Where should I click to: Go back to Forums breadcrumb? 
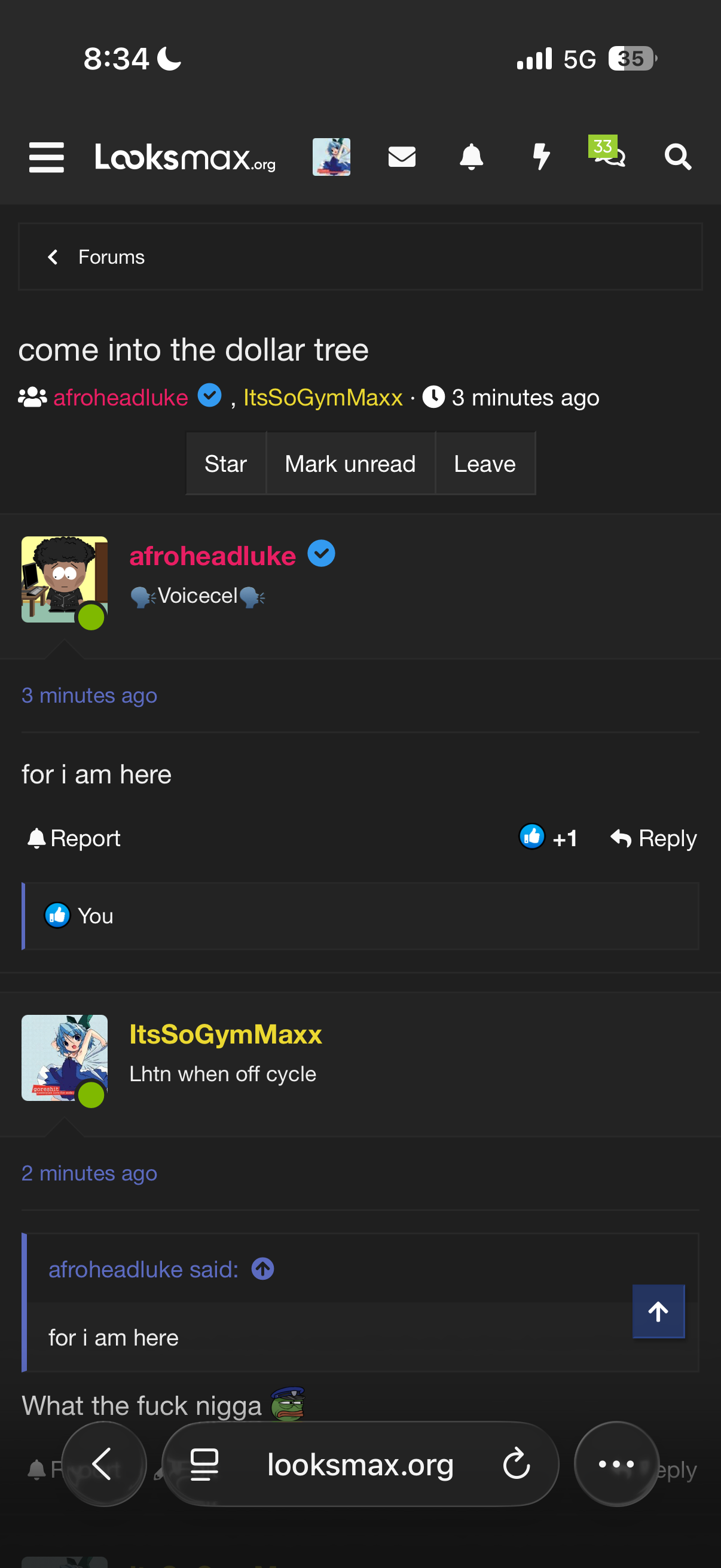click(x=97, y=257)
